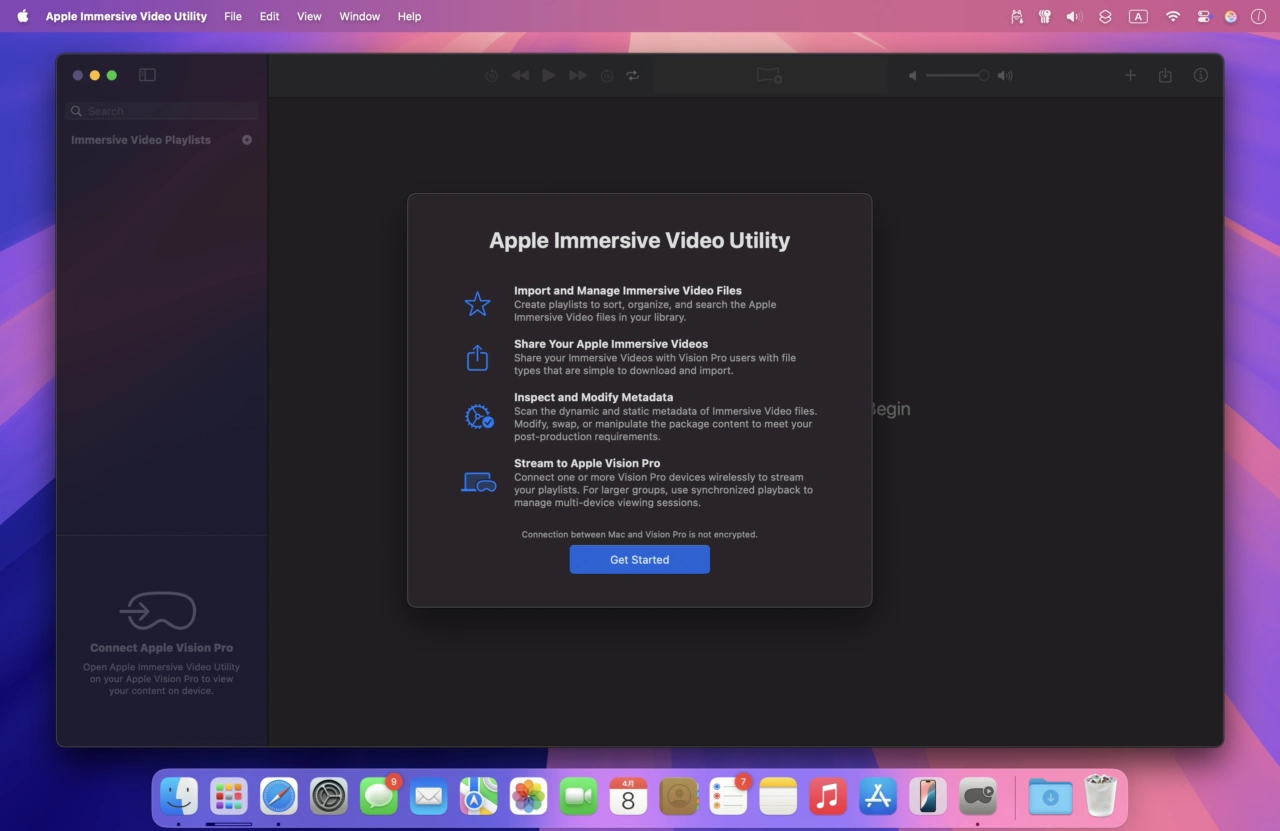Open the info inspector icon

1201,75
